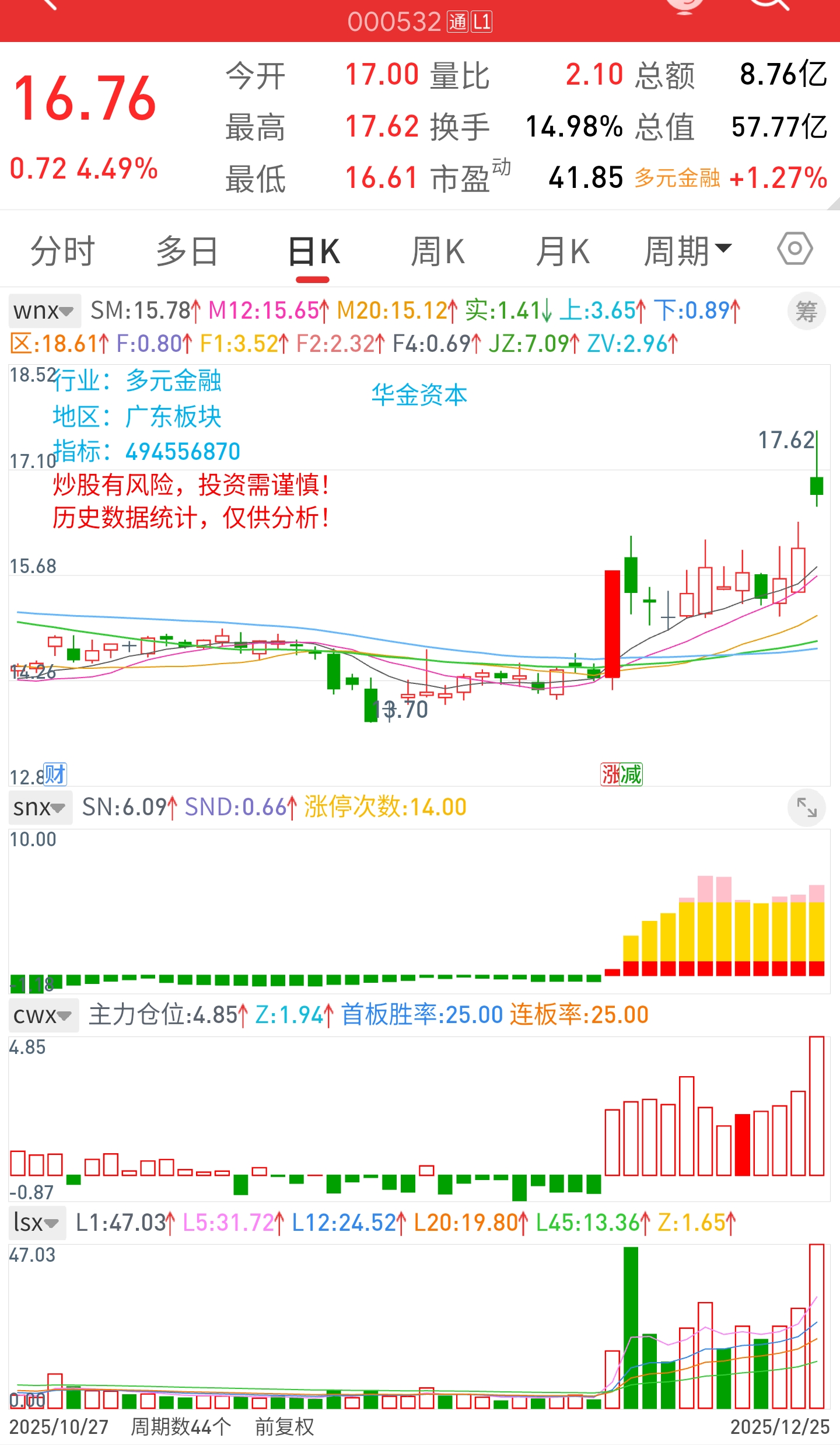Tap 首板胜率:25.00 value

[x=422, y=1015]
